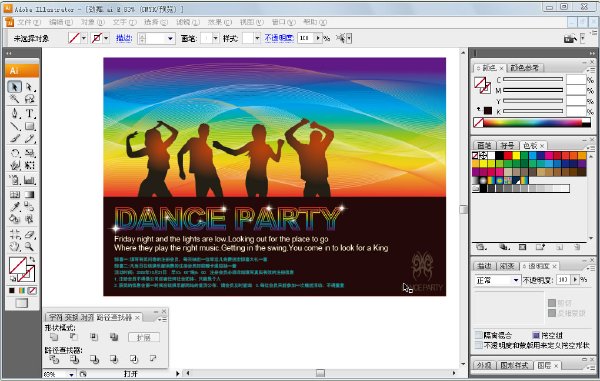Image resolution: width=600 pixels, height=381 pixels.
Task: Set toolbox paint mode to None
Action: 33,291
